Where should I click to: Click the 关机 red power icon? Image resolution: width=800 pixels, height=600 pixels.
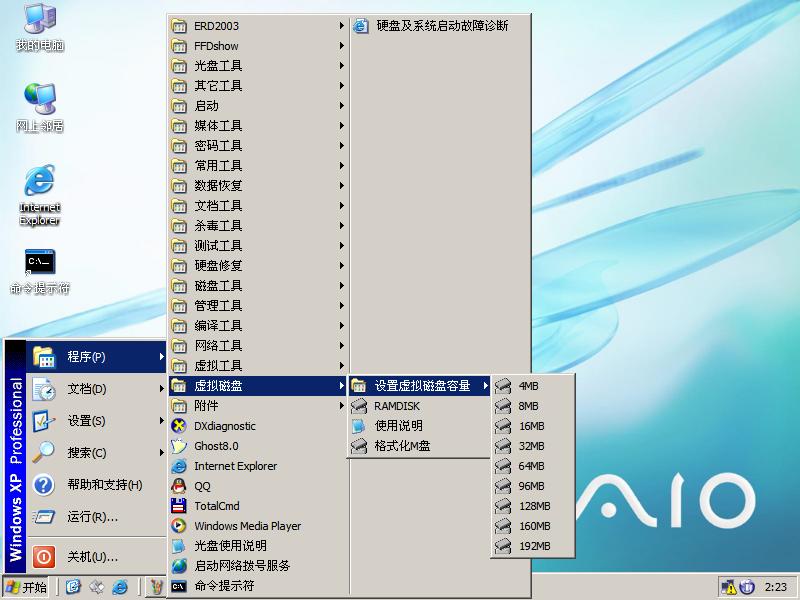44,557
